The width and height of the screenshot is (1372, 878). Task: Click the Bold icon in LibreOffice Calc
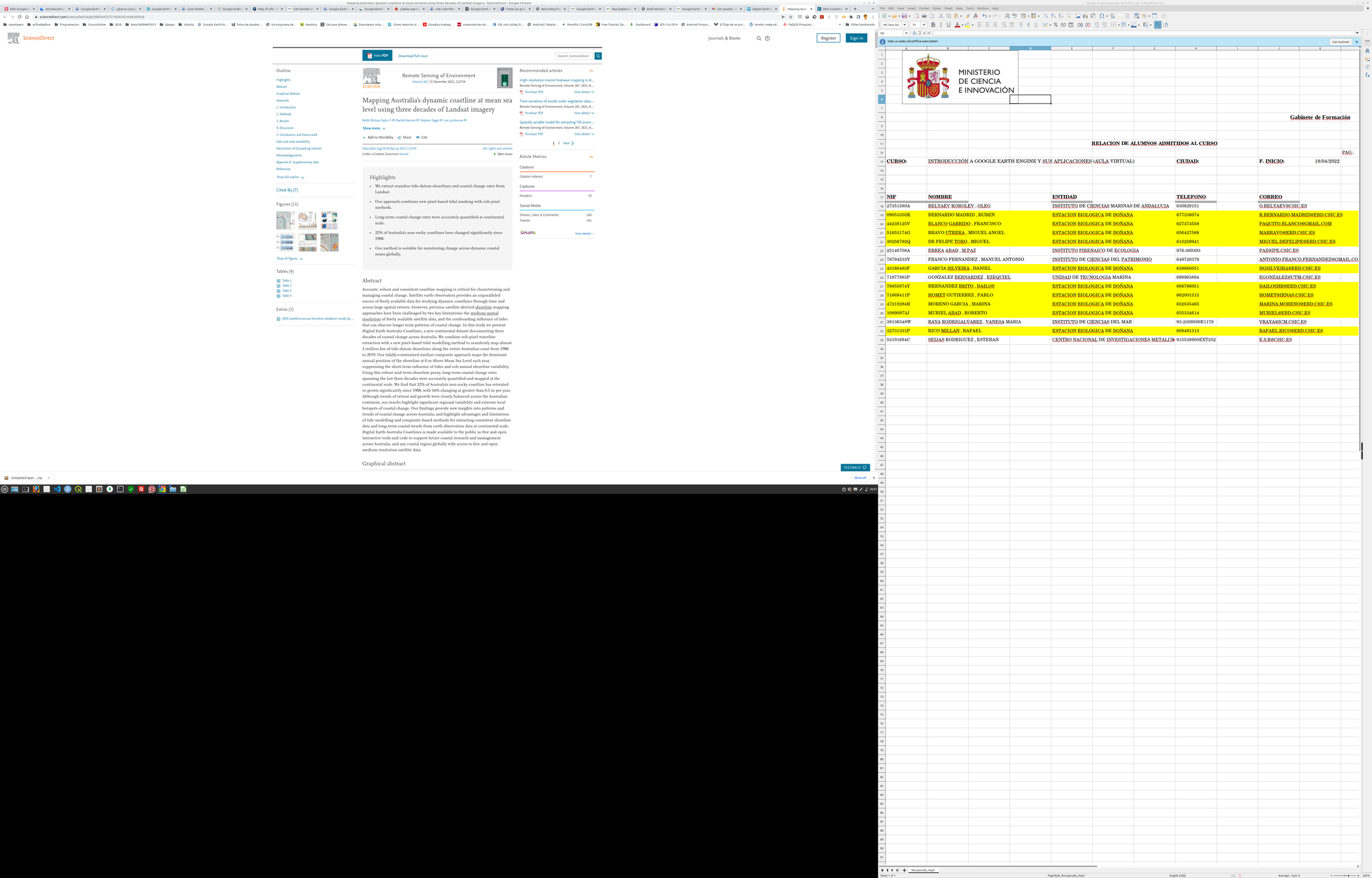[934, 25]
